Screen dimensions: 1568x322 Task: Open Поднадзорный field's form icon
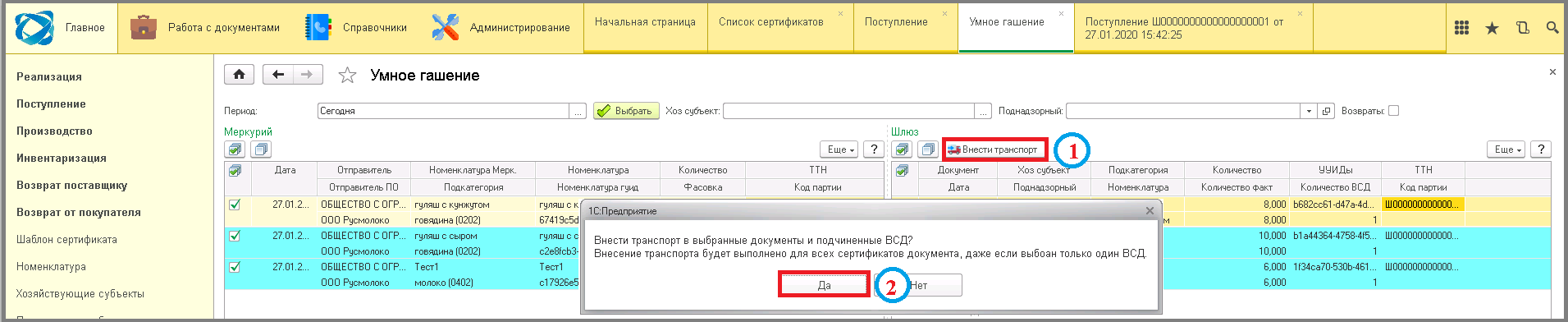coord(1326,111)
